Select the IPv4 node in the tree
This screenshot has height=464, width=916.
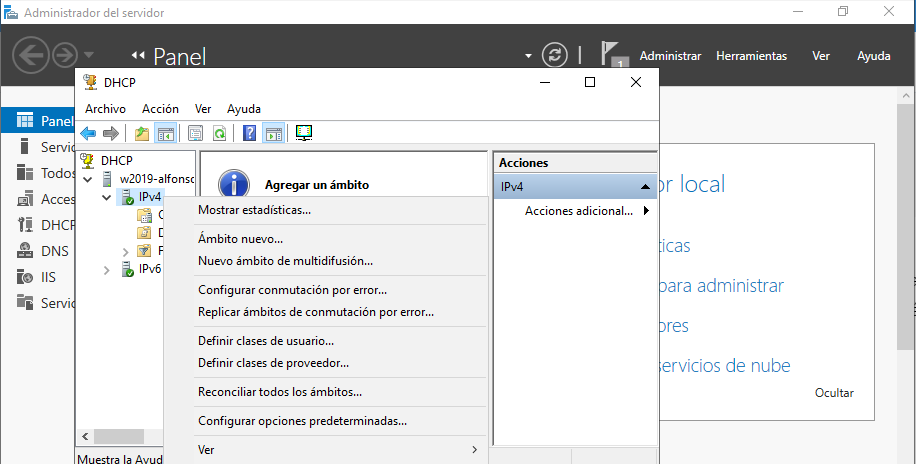[x=150, y=197]
